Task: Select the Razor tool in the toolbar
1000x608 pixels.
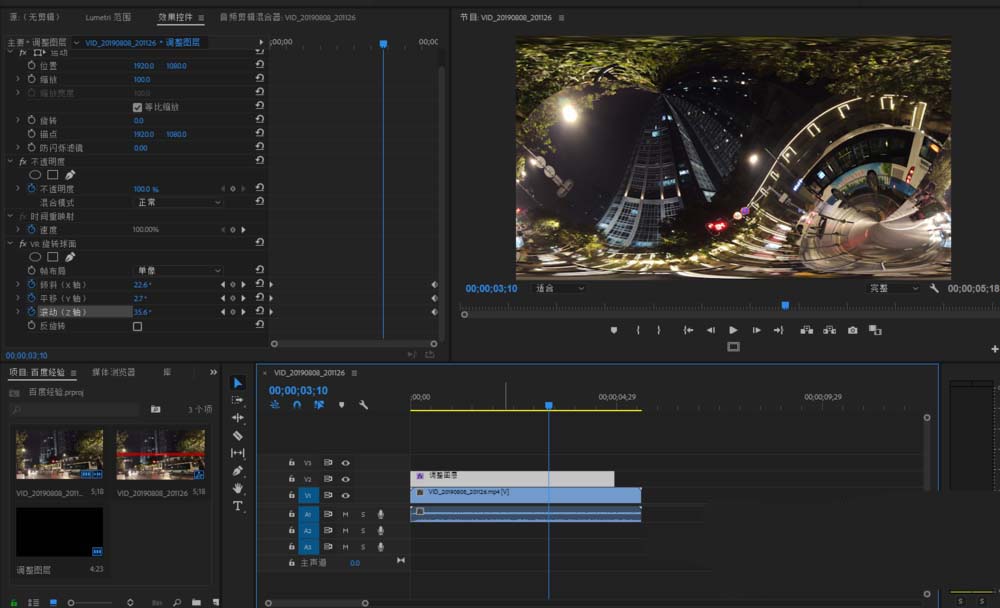Action: (237, 436)
